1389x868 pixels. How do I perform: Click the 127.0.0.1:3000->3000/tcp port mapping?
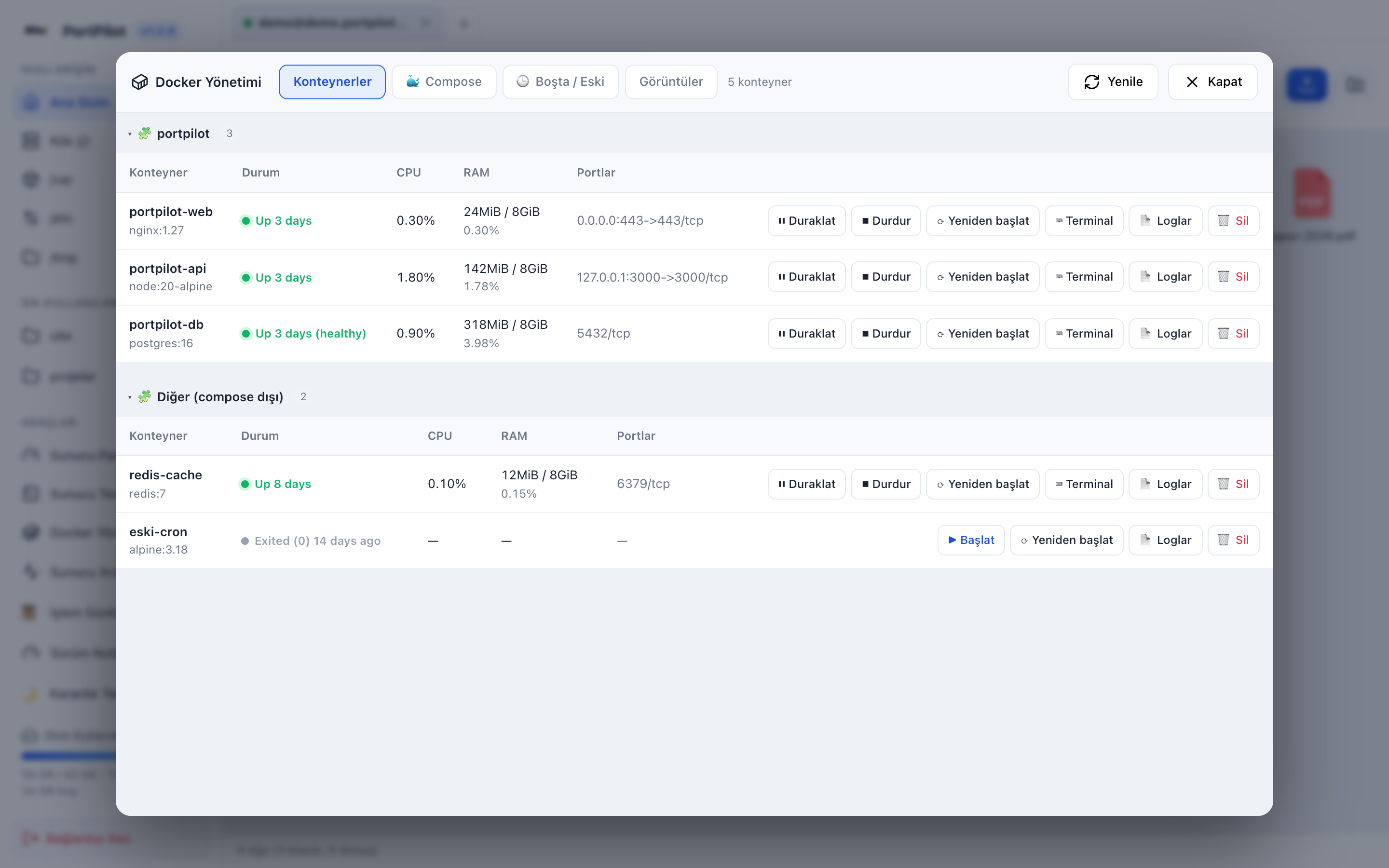click(x=652, y=277)
